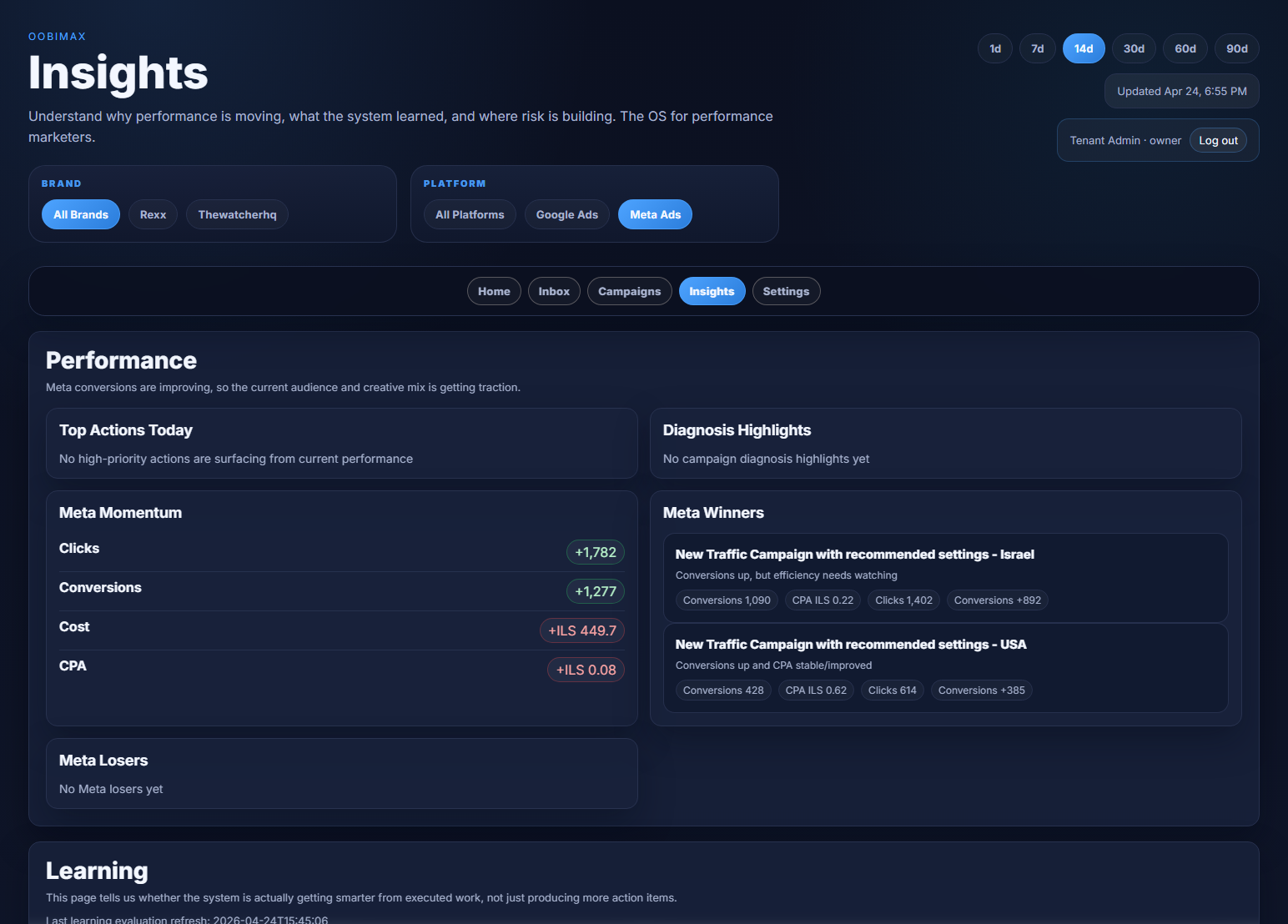Screen dimensions: 1288x924
Task: Select the 1d time range
Action: tap(994, 48)
